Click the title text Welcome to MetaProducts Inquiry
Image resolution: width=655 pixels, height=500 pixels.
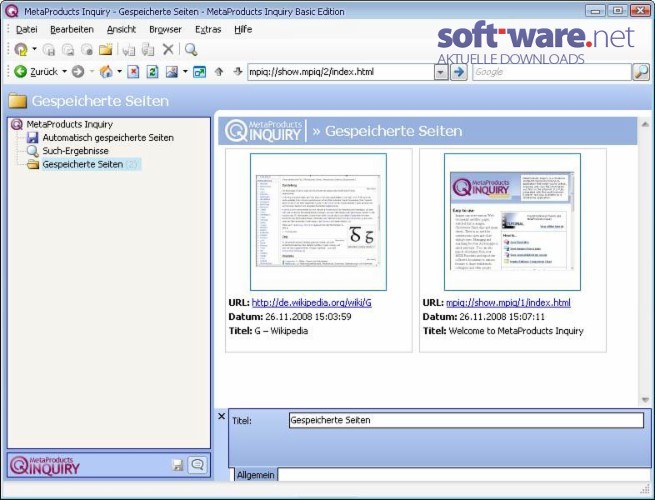pos(516,331)
